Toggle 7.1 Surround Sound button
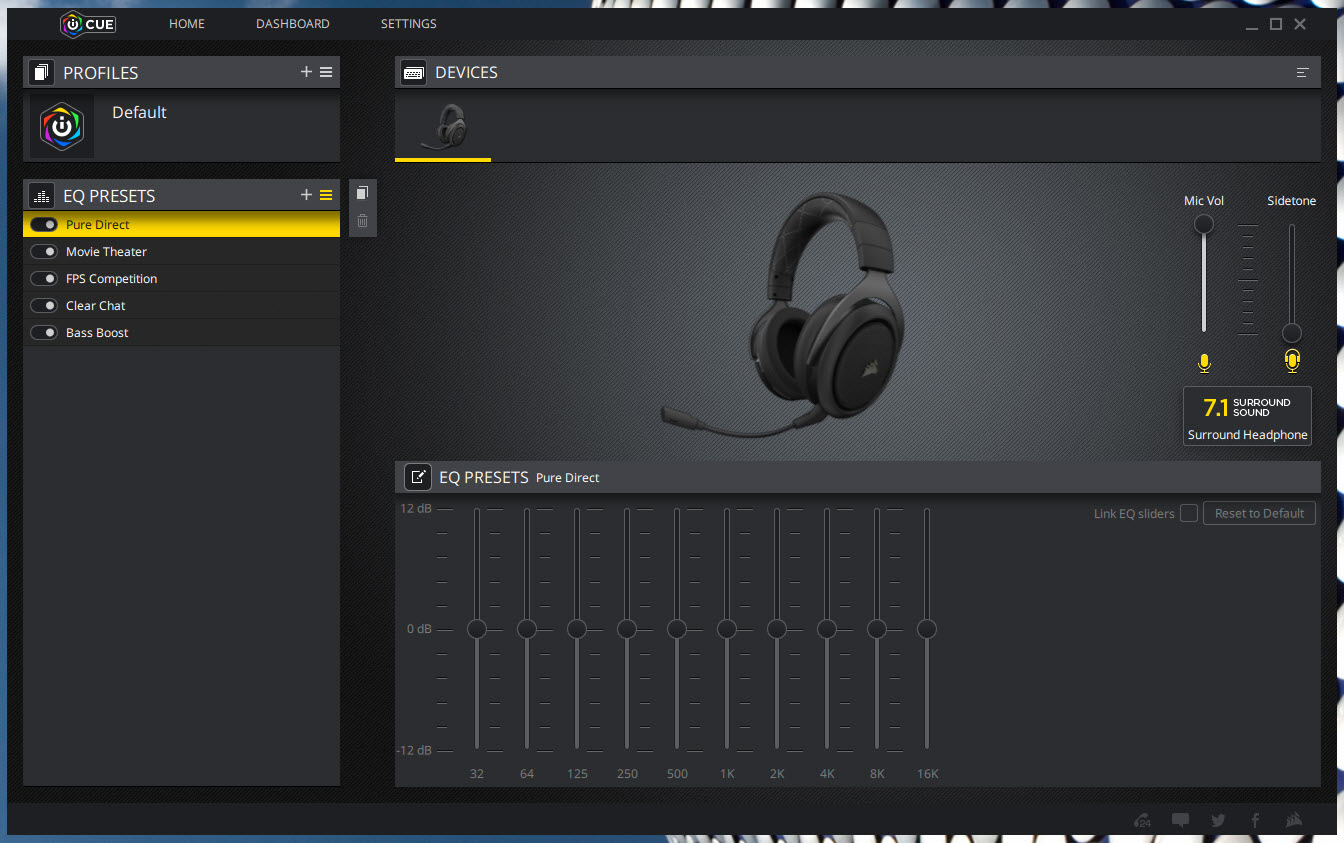Screen dimensions: 1344x843 point(1247,416)
